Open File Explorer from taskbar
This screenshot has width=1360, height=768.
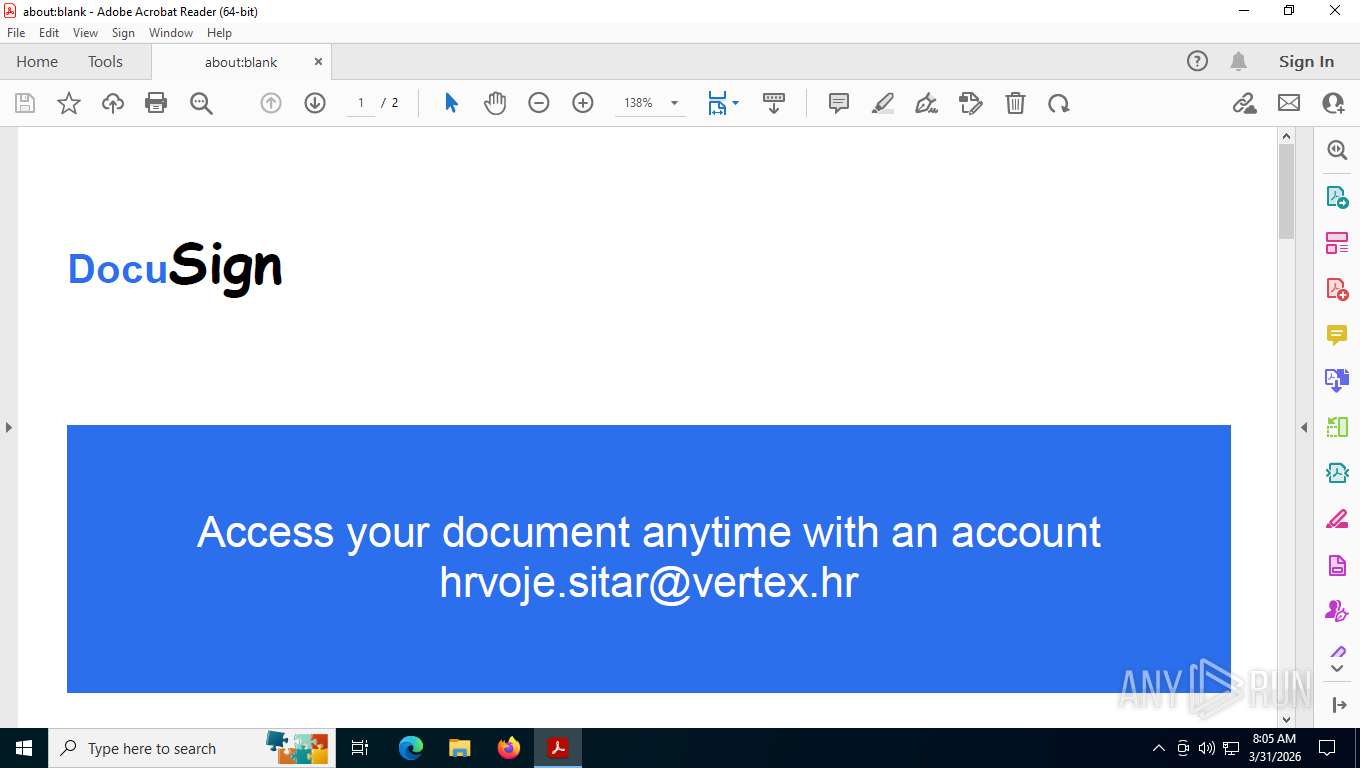point(460,748)
